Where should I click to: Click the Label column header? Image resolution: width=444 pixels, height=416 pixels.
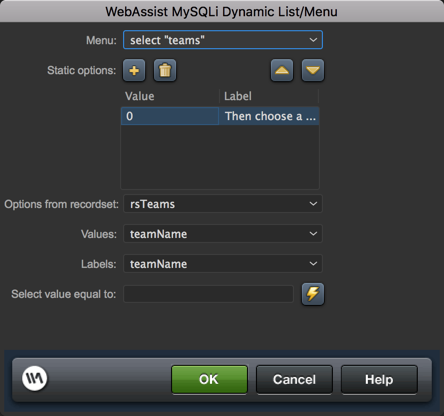pyautogui.click(x=269, y=96)
